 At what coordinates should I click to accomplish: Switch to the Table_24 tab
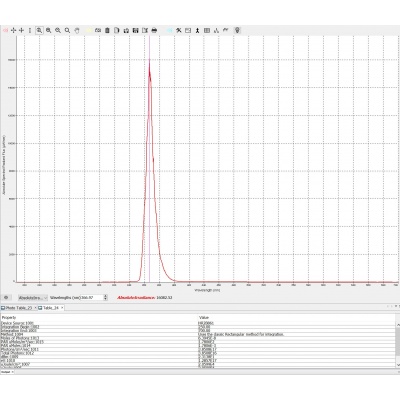tap(50, 308)
